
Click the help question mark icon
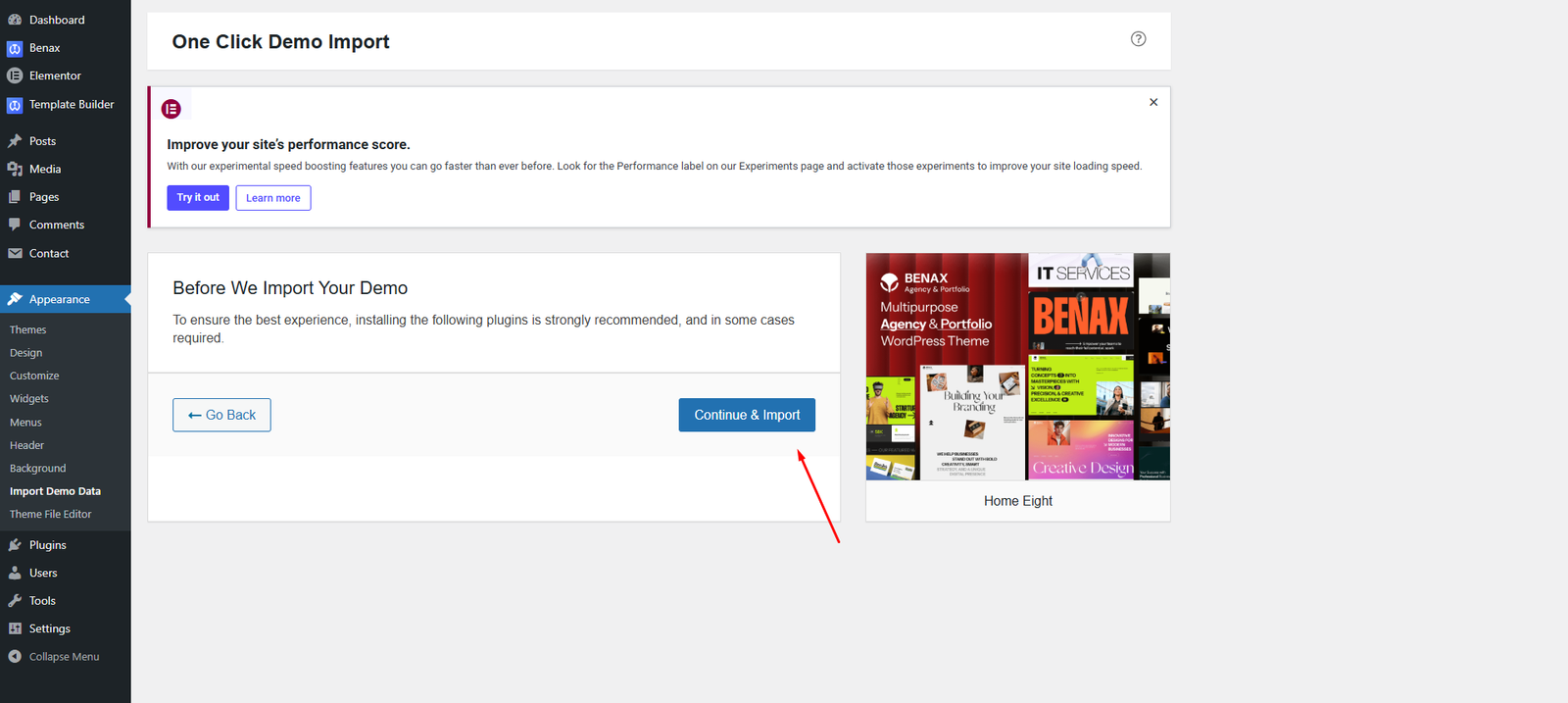(1138, 39)
